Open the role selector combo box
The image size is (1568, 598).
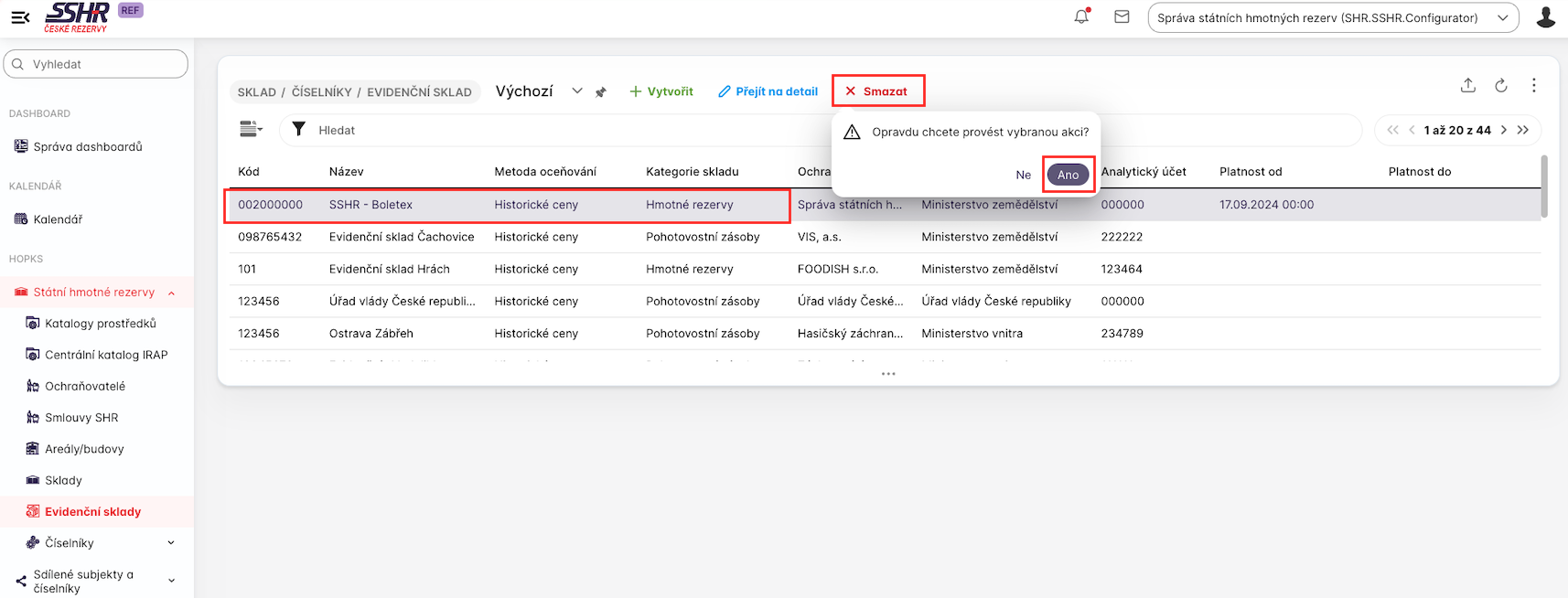1332,17
